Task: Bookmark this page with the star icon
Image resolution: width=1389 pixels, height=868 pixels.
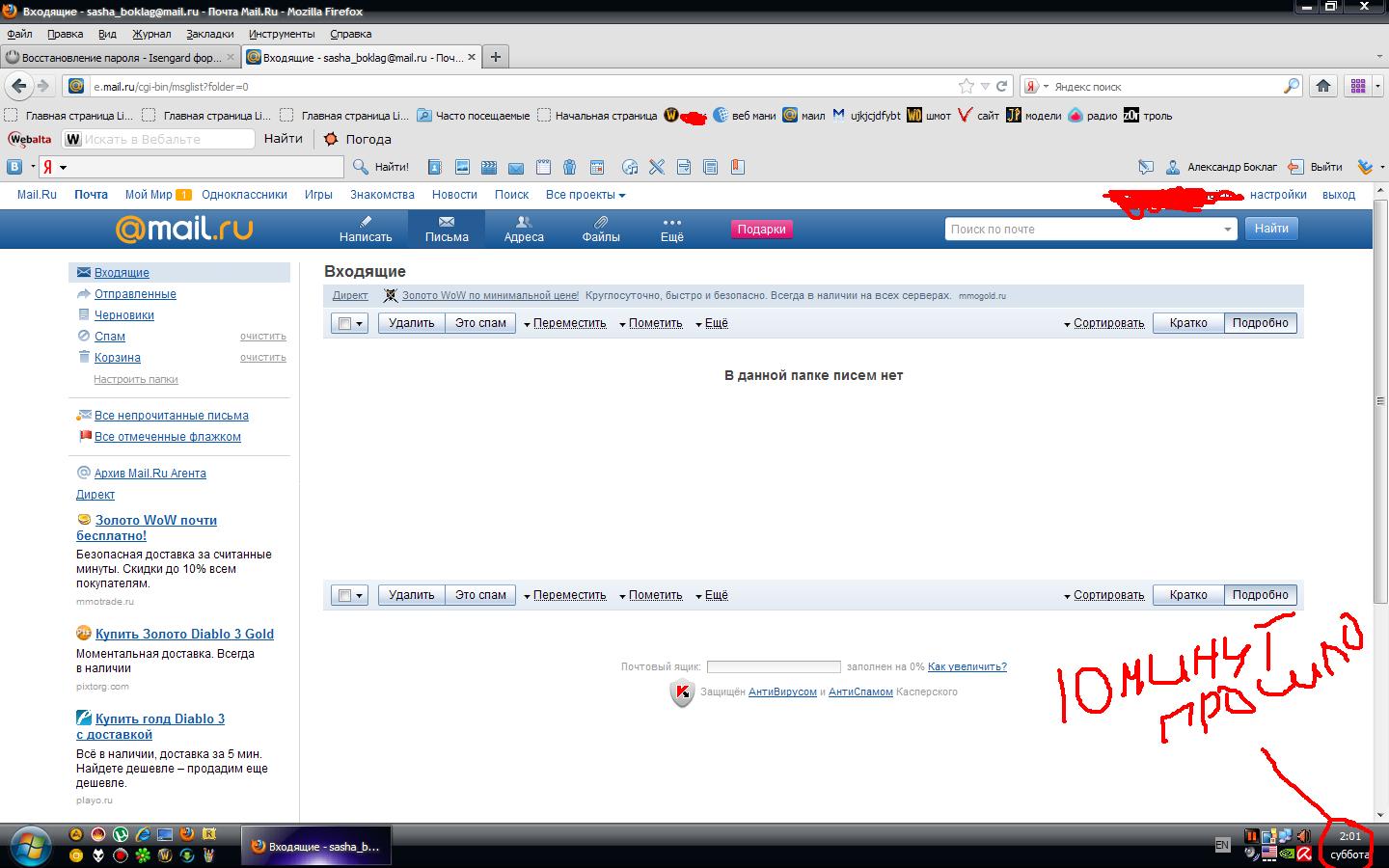Action: click(967, 86)
